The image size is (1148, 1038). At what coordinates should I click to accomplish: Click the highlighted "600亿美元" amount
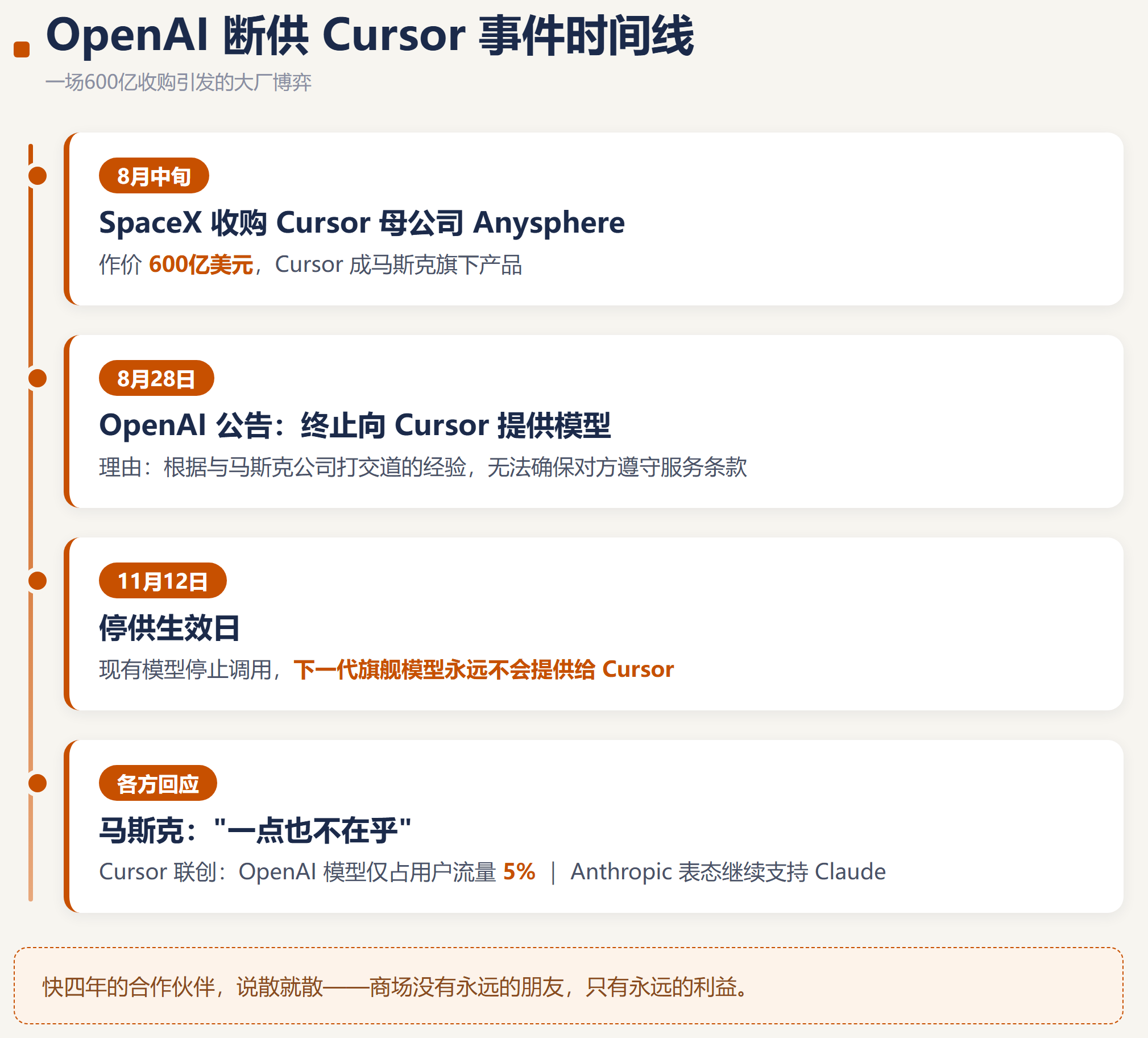(x=201, y=265)
